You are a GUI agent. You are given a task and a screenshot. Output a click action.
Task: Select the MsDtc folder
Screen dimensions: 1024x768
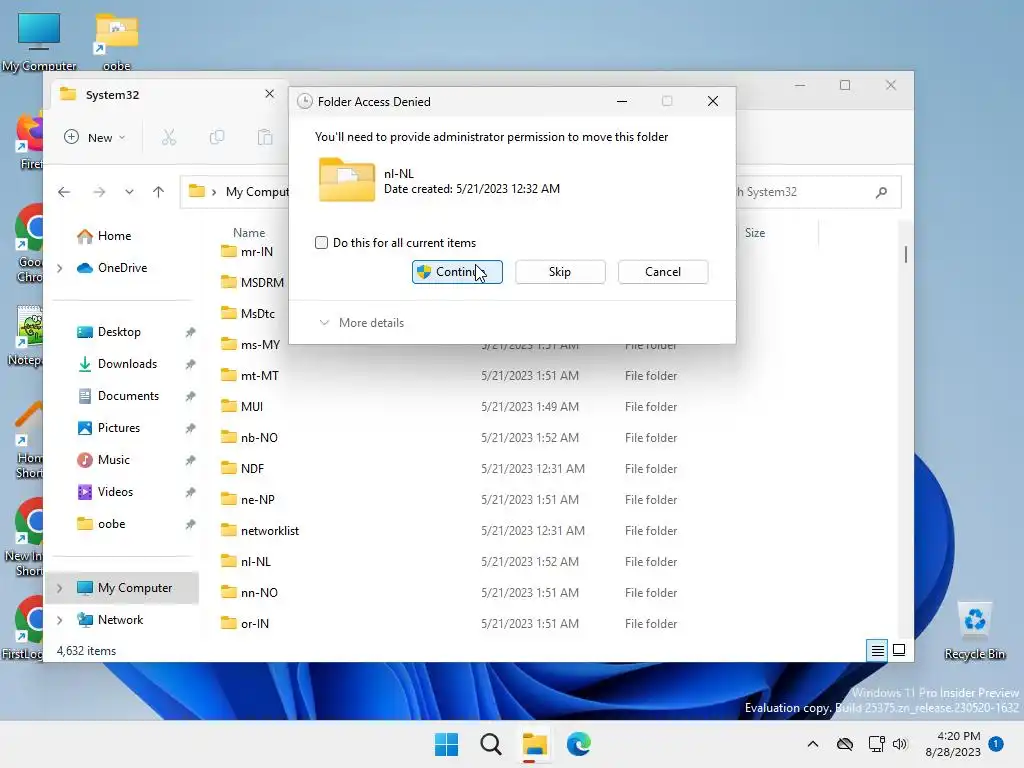tap(248, 313)
